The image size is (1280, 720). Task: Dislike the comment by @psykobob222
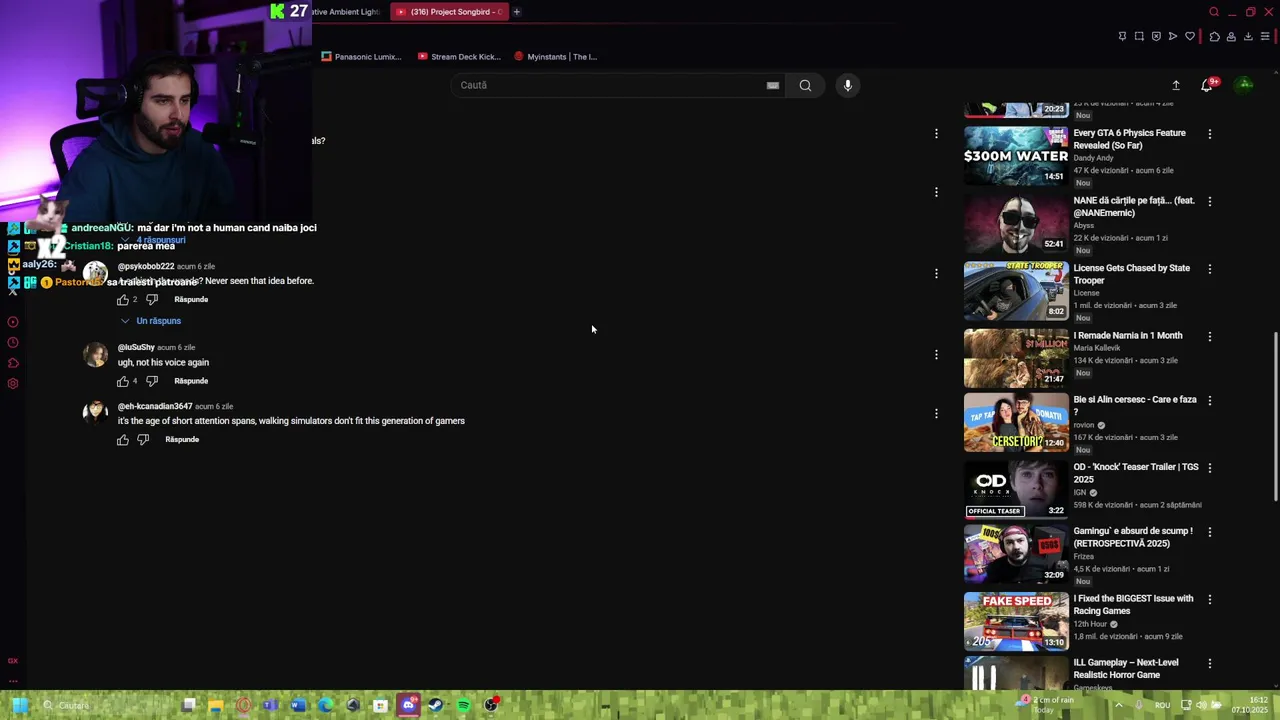coord(152,300)
